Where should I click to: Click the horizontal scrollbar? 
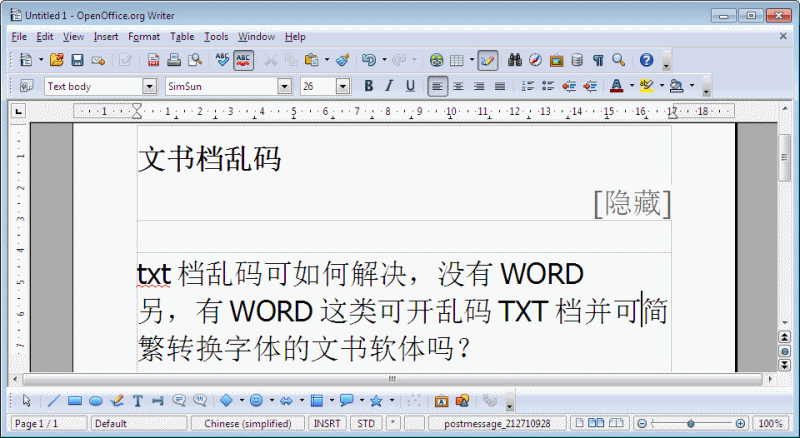(x=392, y=379)
